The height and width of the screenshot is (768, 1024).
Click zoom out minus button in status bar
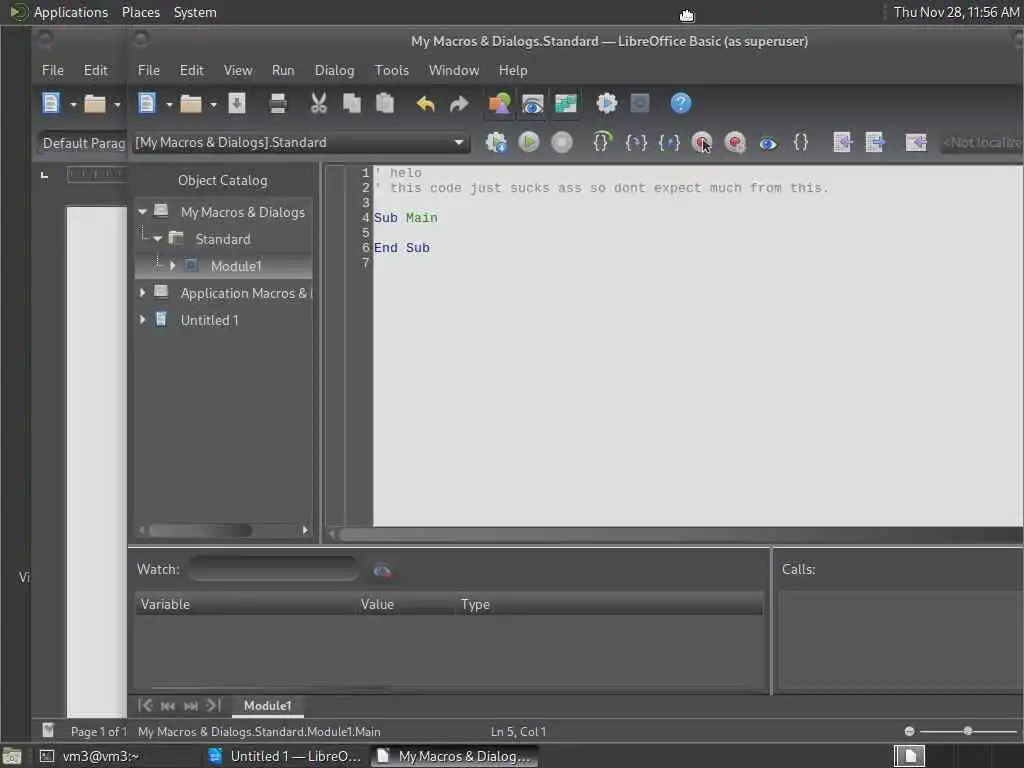point(909,731)
